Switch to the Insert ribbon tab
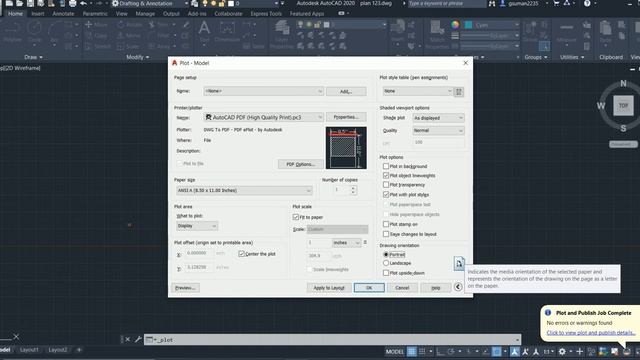The height and width of the screenshot is (360, 640). click(38, 13)
